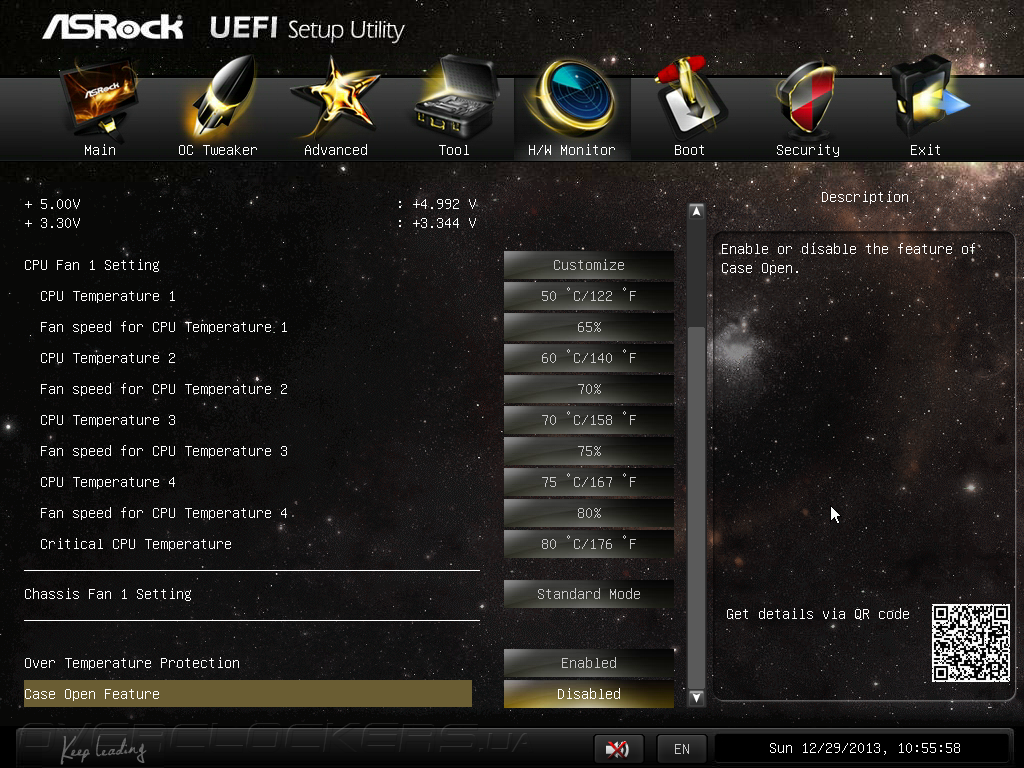1024x768 pixels.
Task: Select the highlighted Case Open Feature row
Action: pos(248,694)
